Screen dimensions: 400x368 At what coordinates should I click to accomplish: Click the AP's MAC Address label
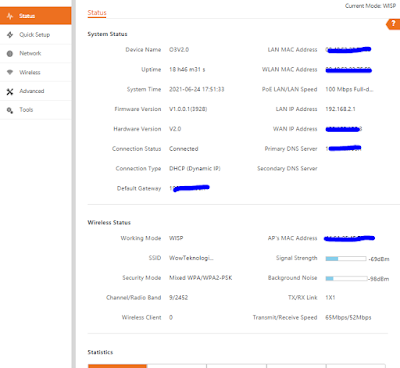[292, 238]
